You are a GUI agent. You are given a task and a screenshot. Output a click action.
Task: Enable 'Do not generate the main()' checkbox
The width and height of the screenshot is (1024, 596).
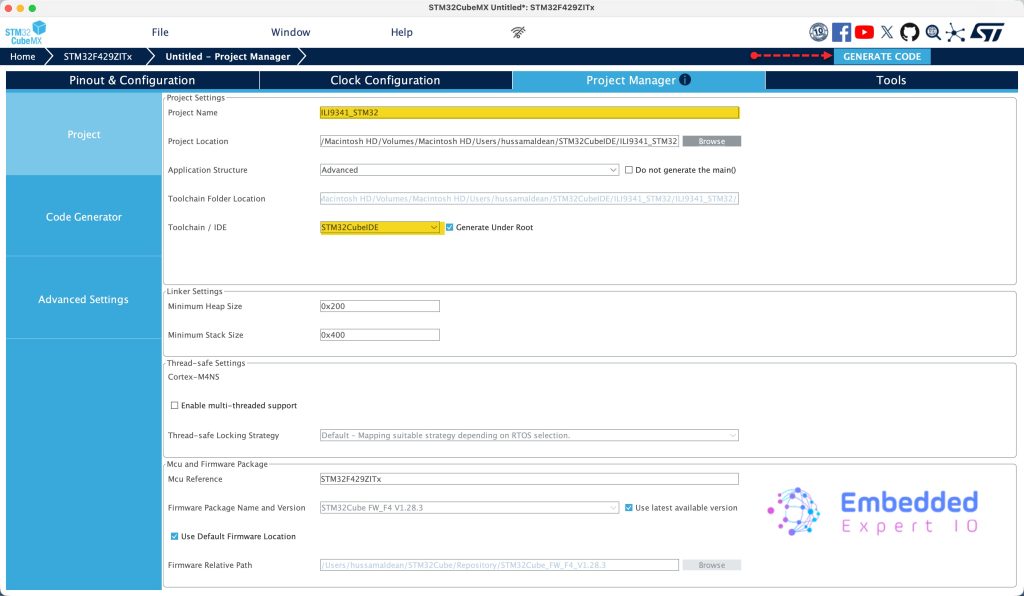click(628, 170)
